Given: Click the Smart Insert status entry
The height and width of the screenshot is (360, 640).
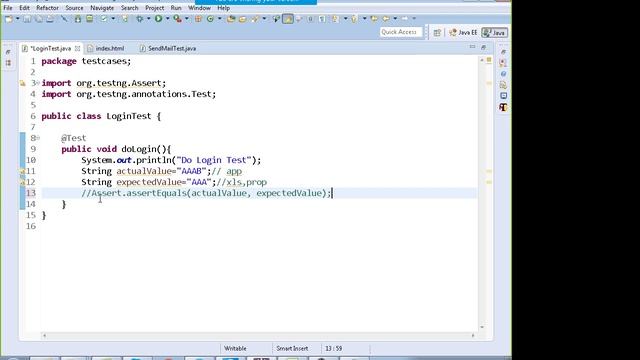Looking at the screenshot, I should click(292, 348).
